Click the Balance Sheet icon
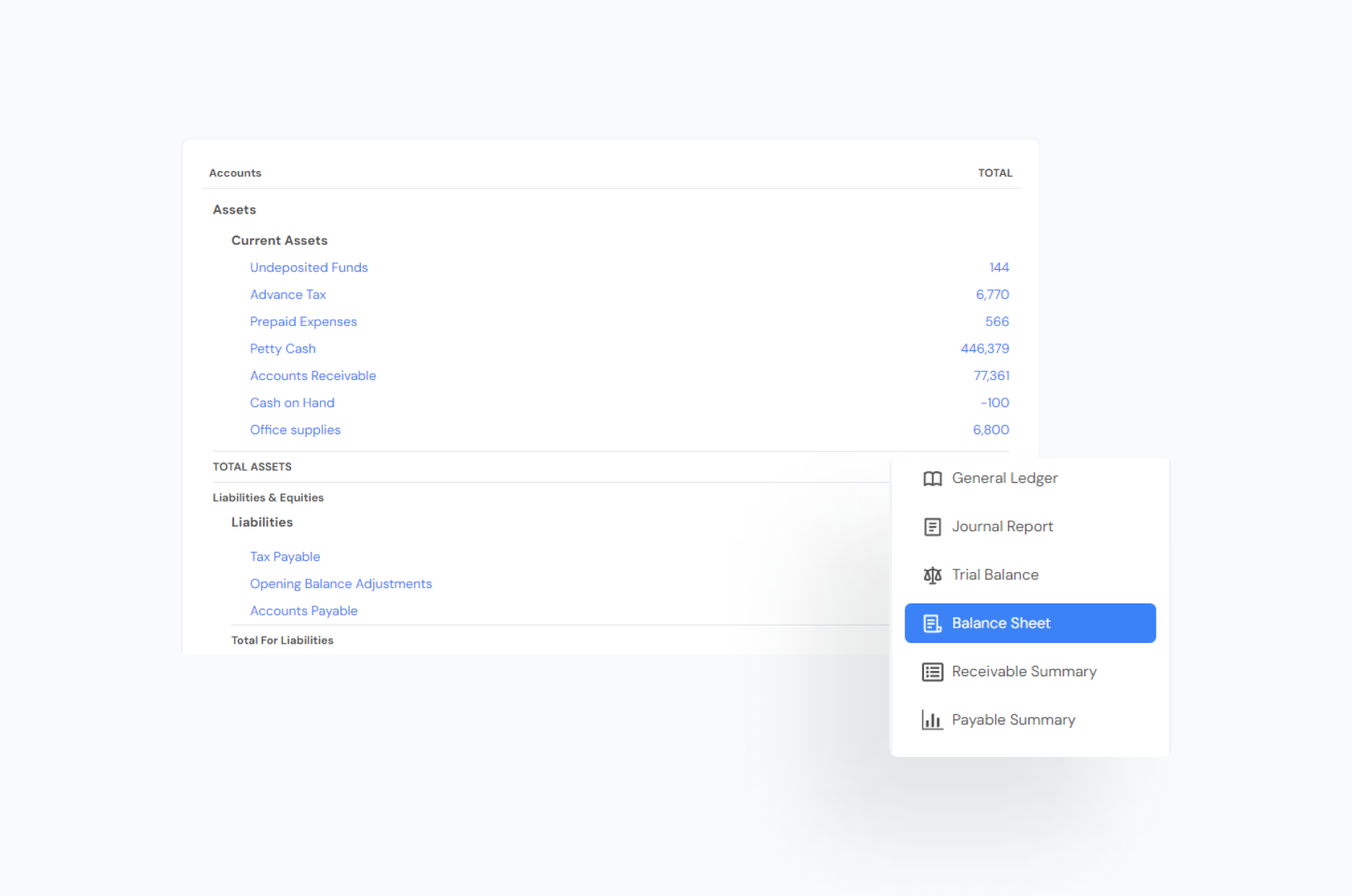The width and height of the screenshot is (1352, 896). point(932,623)
